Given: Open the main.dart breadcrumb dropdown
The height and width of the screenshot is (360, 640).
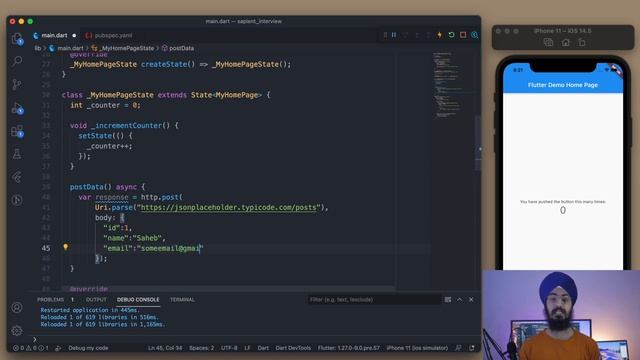Looking at the screenshot, I should click(x=66, y=48).
